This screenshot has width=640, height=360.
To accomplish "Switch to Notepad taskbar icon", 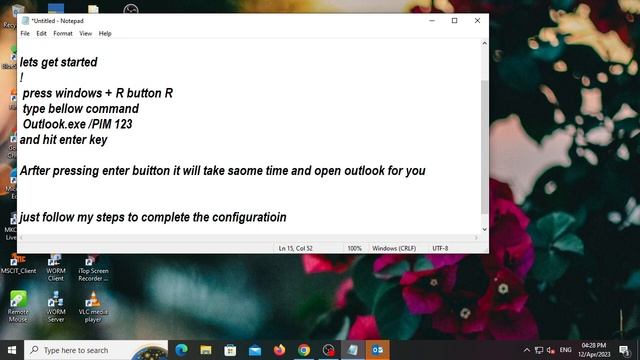I will click(x=353, y=350).
